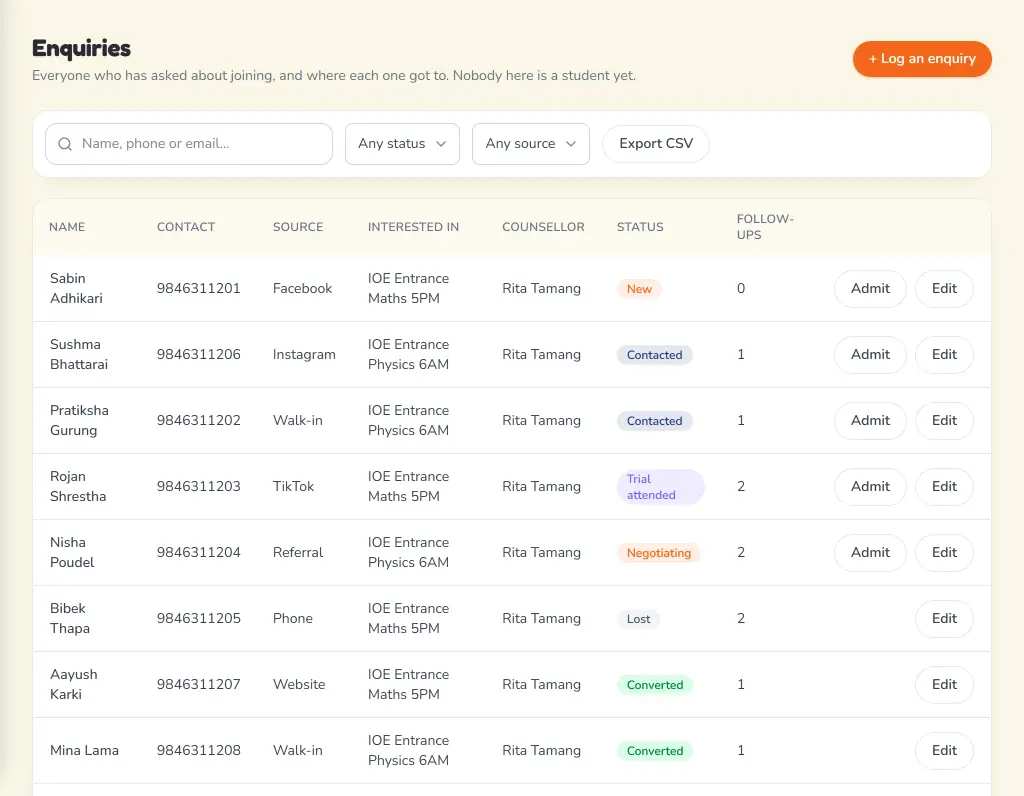Admit Sabin Adhikari

click(x=870, y=289)
